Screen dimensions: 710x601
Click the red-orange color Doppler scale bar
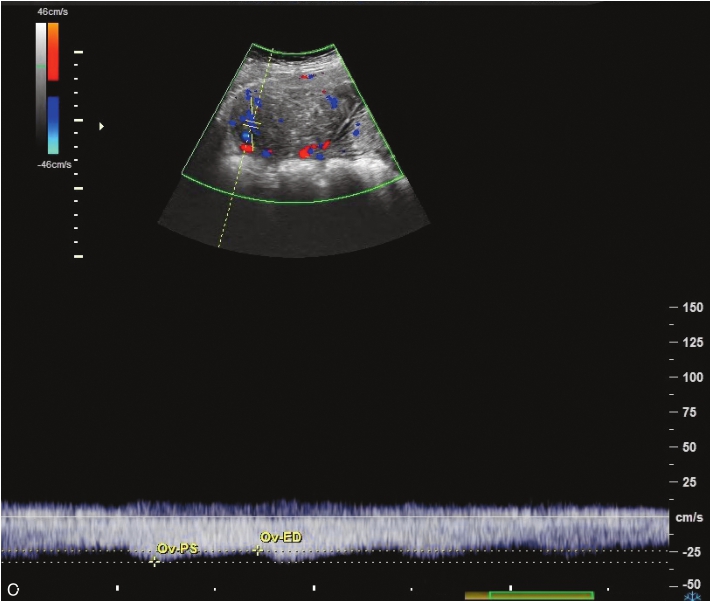tap(53, 52)
